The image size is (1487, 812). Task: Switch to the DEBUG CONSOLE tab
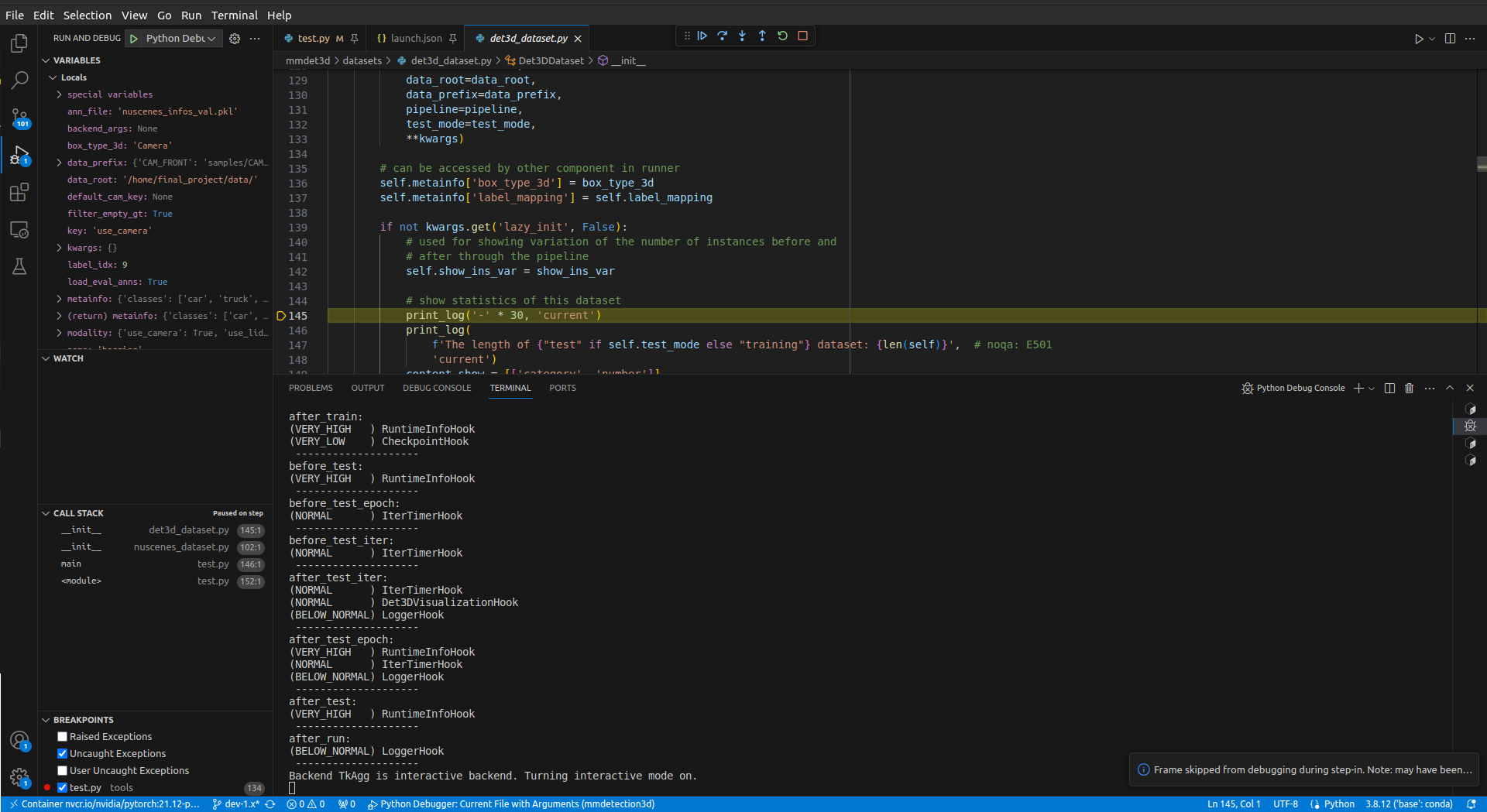point(436,388)
